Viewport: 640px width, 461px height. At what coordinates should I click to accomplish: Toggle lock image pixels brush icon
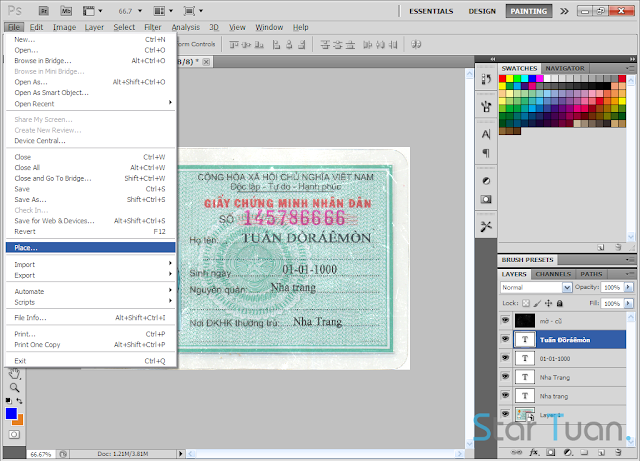[x=537, y=303]
